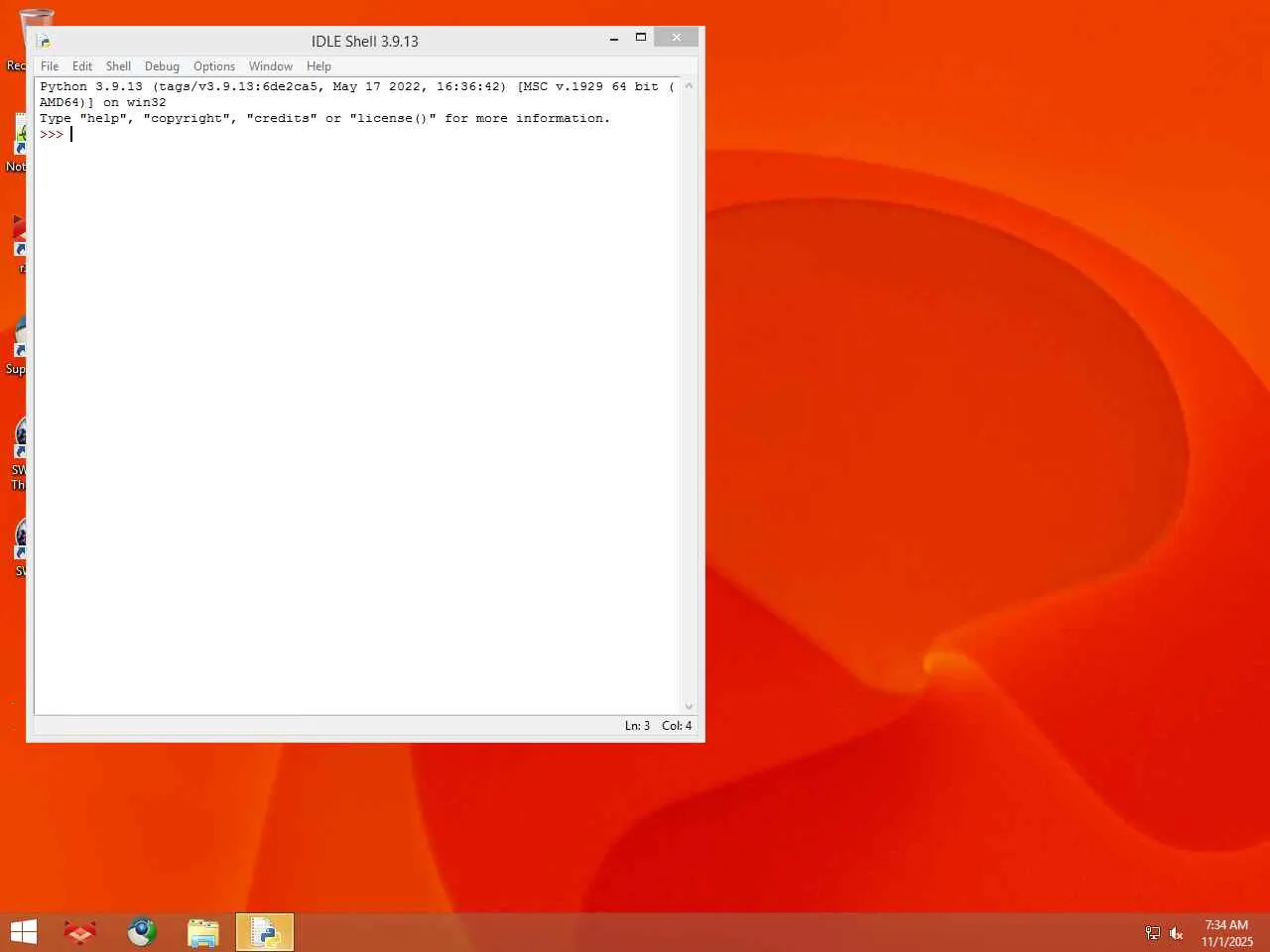Image resolution: width=1270 pixels, height=952 pixels.
Task: Open the Windows Start button
Action: pyautogui.click(x=24, y=932)
